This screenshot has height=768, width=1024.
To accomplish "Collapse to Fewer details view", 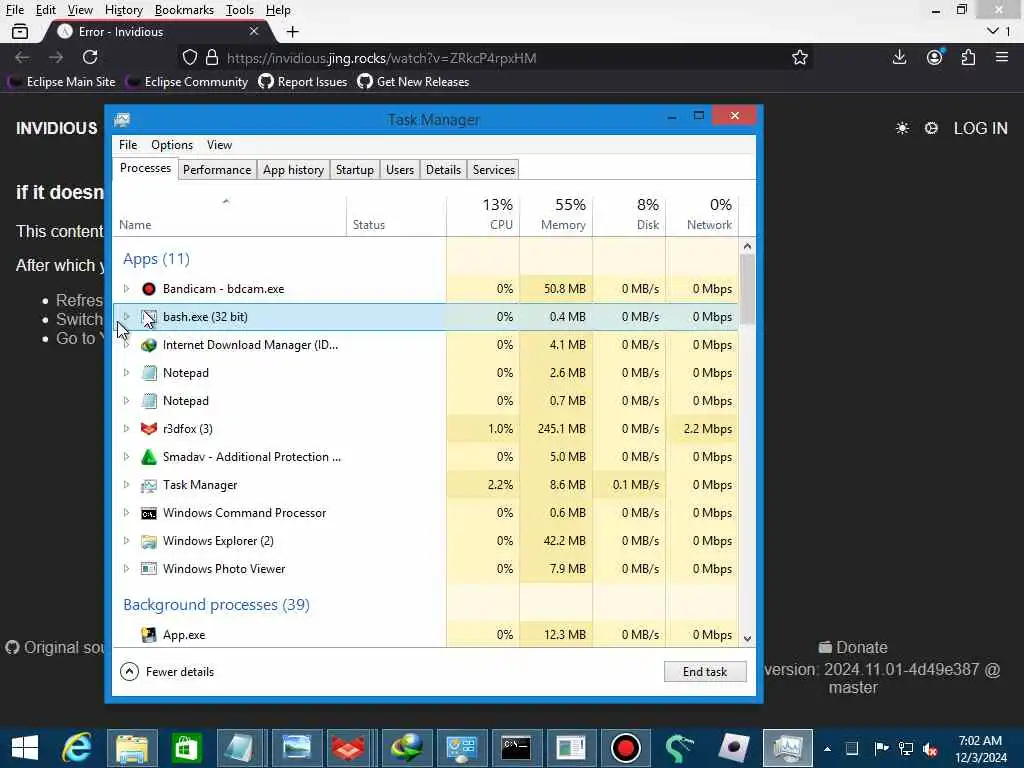I will 167,672.
